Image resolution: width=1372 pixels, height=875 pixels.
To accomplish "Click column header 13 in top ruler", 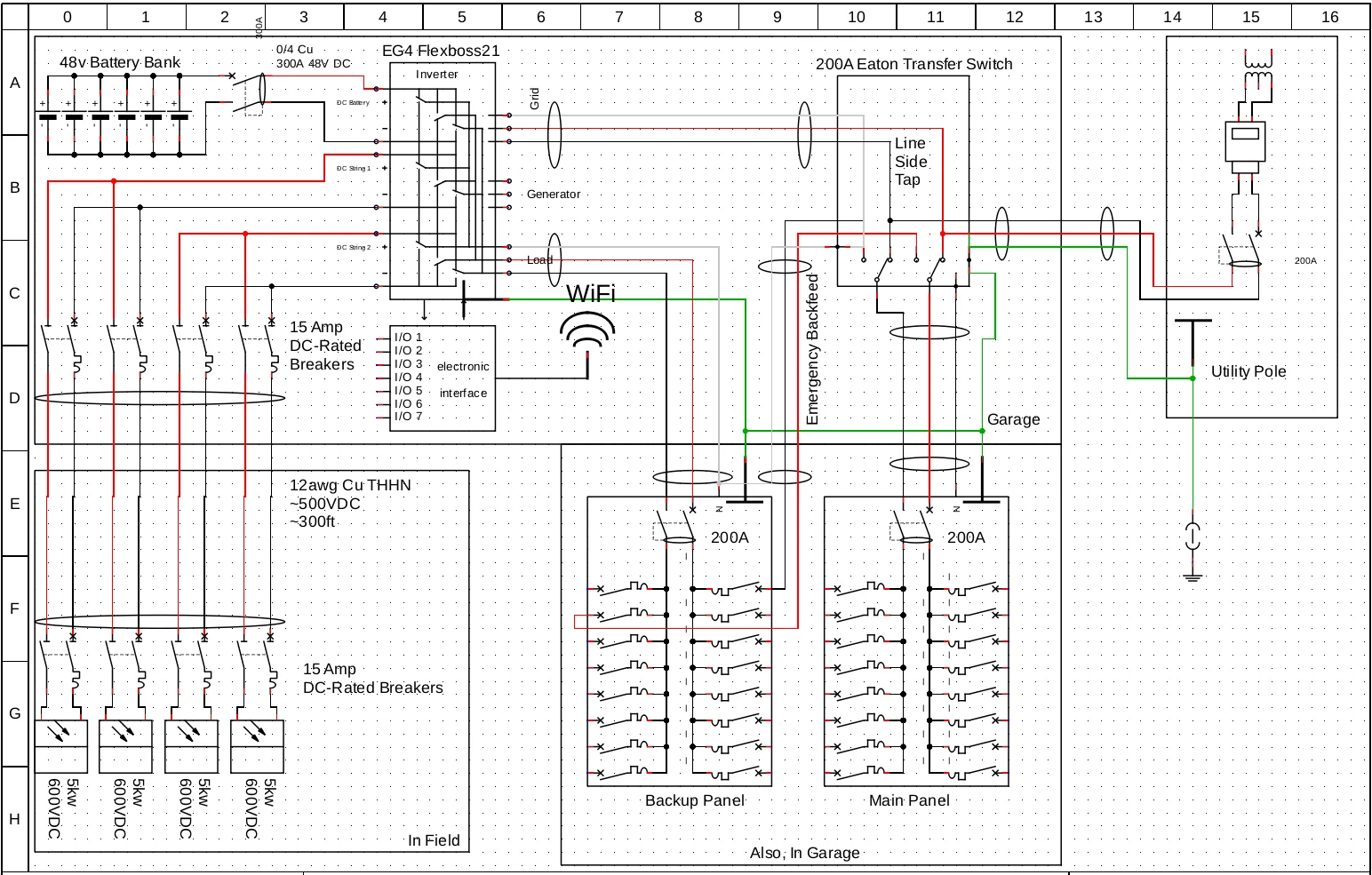I will (x=1093, y=17).
